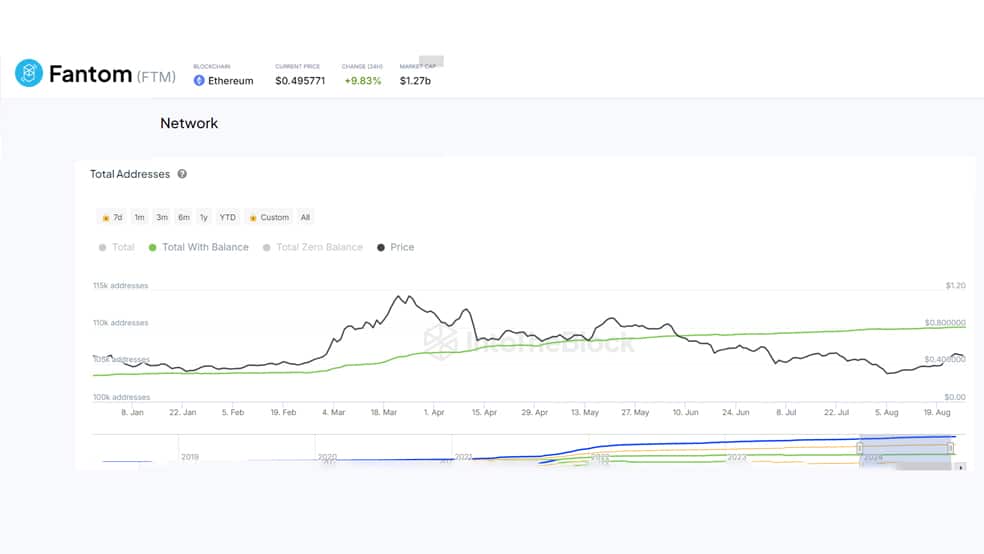The width and height of the screenshot is (984, 554).
Task: Click right handle of navigator range
Action: pos(950,448)
